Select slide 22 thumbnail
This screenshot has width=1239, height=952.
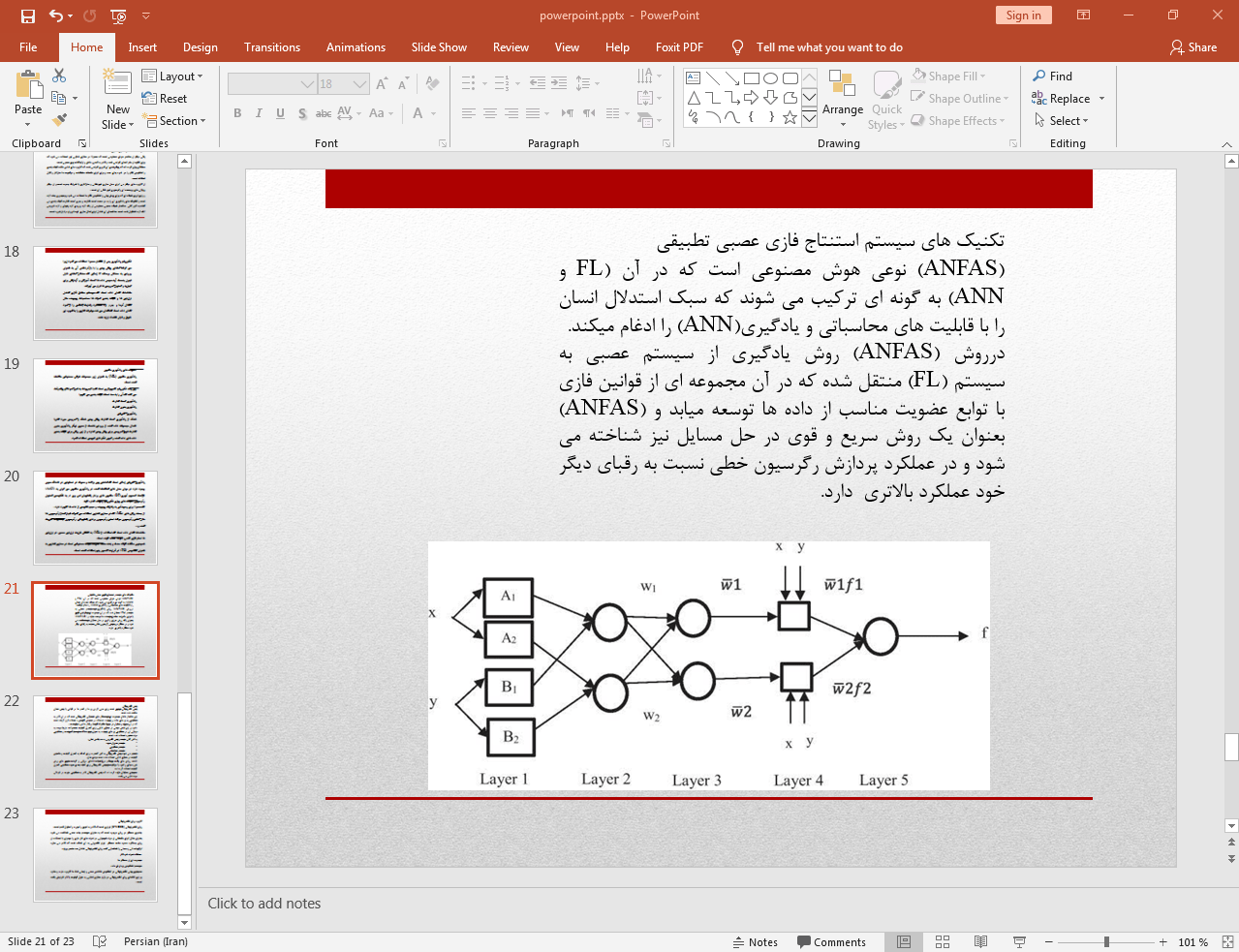(x=95, y=742)
